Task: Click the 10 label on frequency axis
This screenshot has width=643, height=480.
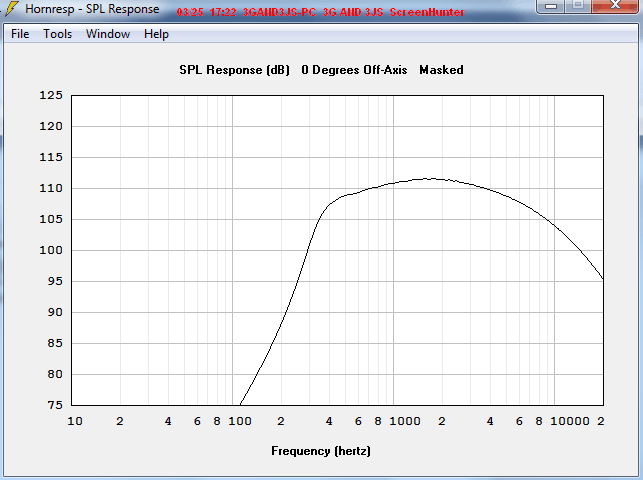Action: [75, 421]
